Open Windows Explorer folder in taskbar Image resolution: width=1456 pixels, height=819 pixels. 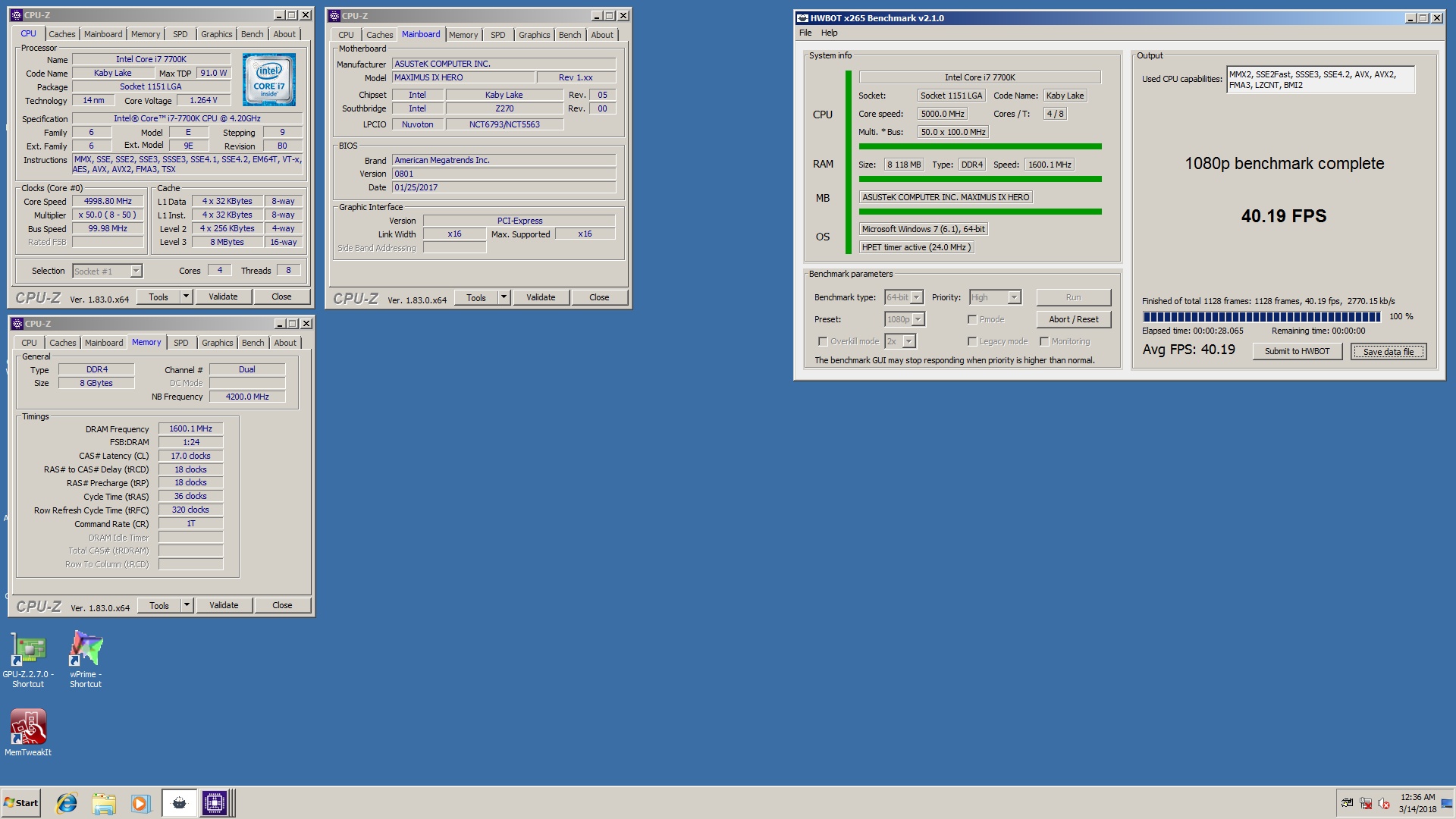[x=104, y=803]
